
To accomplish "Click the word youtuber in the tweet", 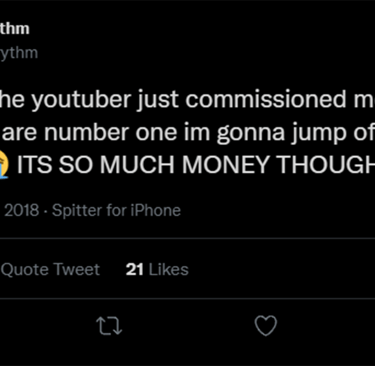I will tap(81, 100).
